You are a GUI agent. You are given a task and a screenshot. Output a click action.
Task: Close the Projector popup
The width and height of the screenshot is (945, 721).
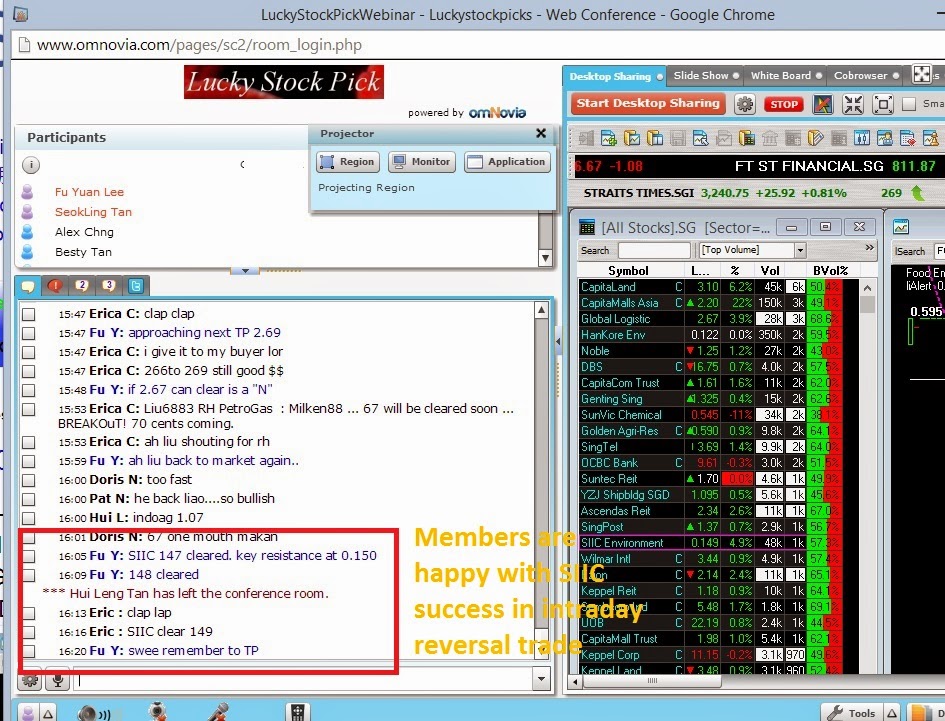[541, 133]
